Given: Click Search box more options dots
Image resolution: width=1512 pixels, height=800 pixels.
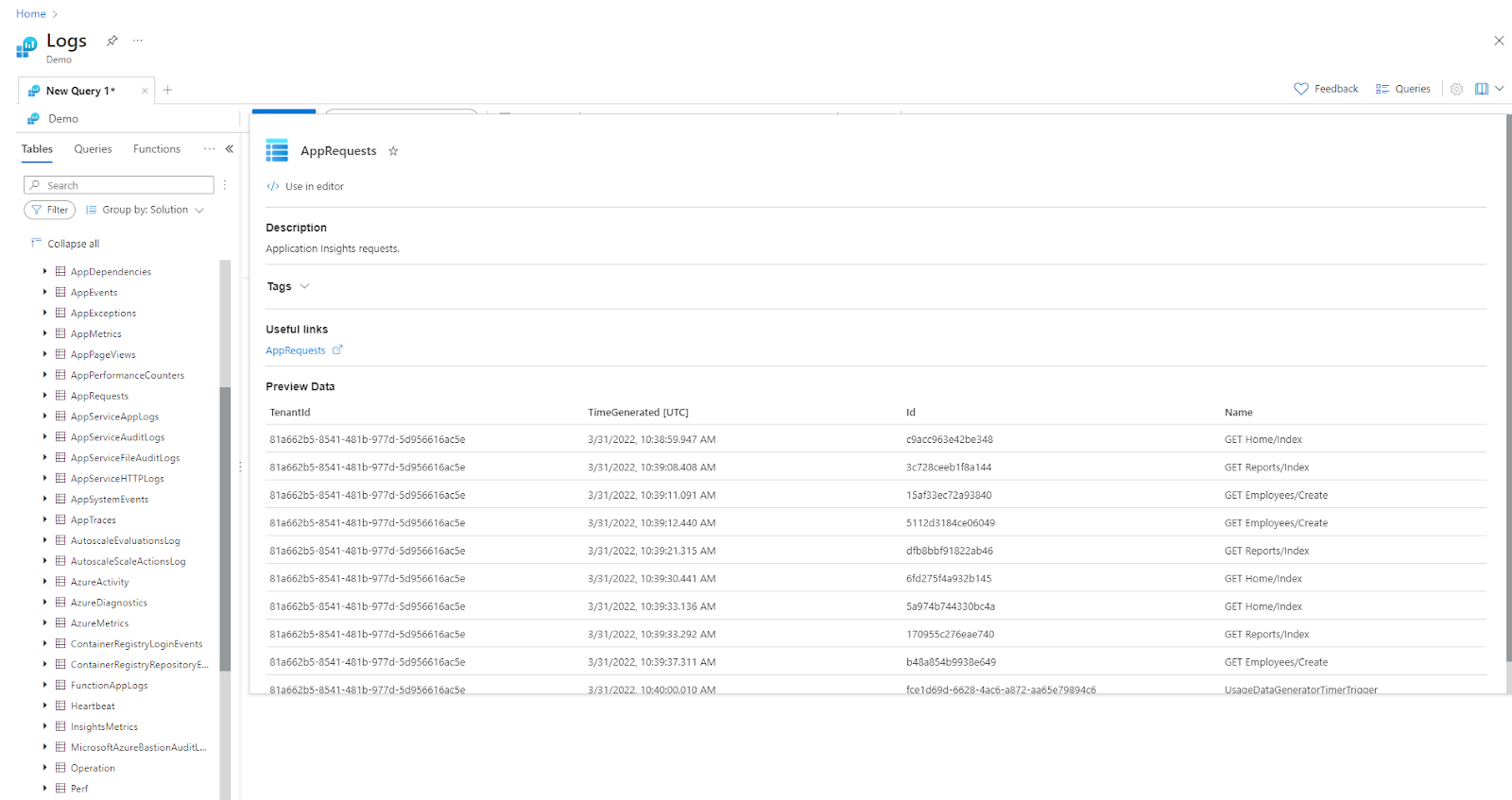Looking at the screenshot, I should (225, 185).
